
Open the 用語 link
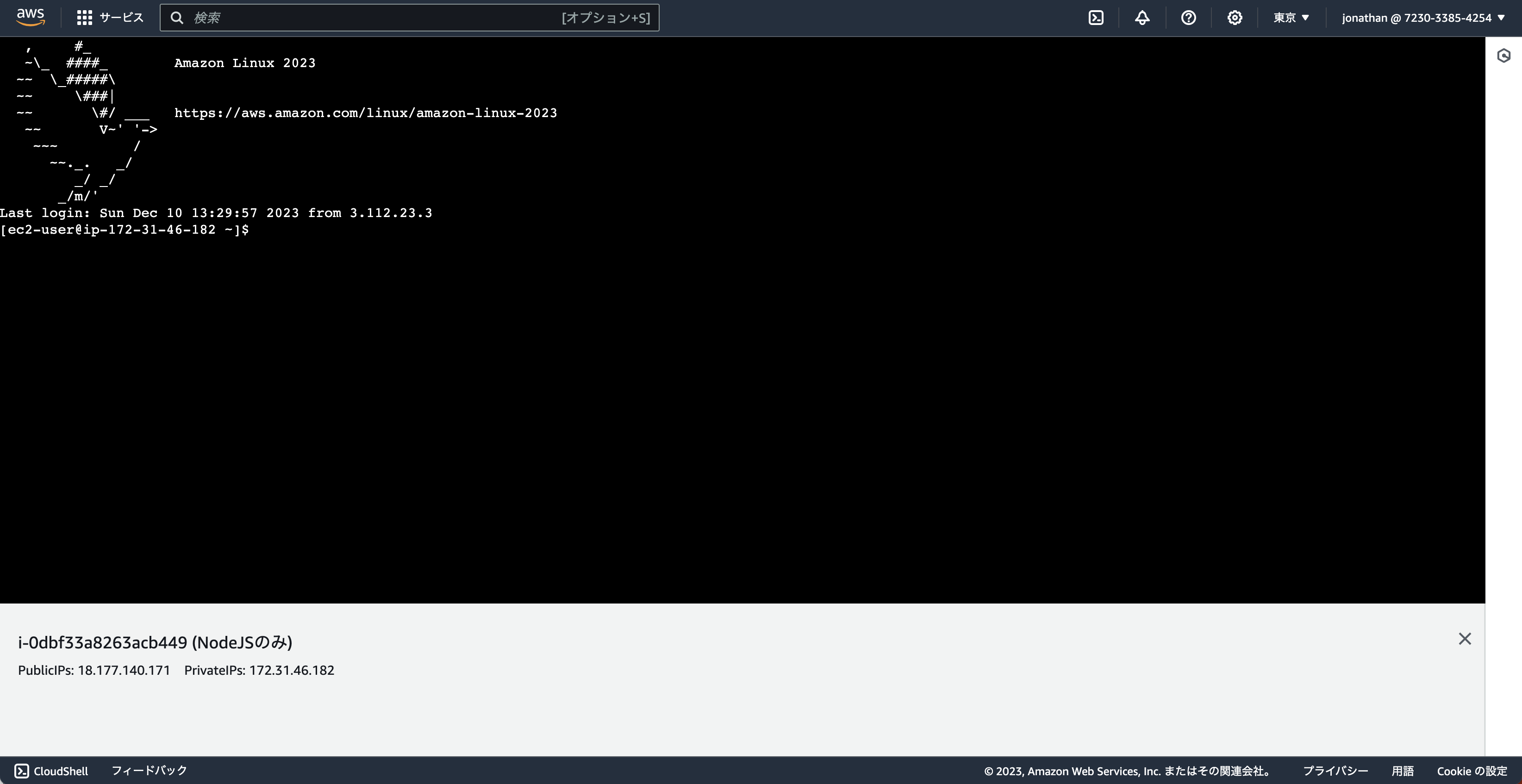[1404, 771]
